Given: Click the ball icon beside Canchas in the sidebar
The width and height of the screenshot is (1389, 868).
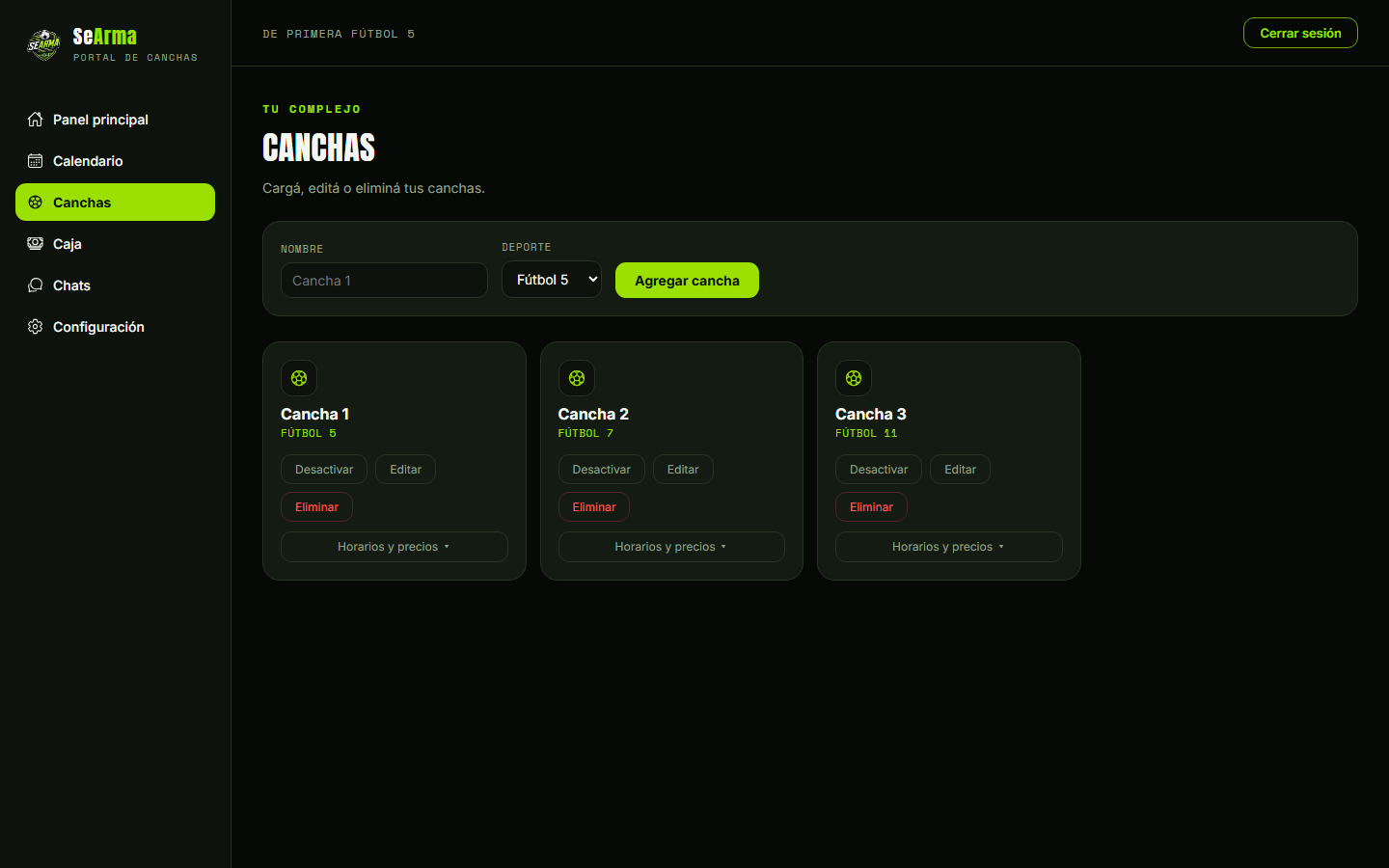Looking at the screenshot, I should 36,203.
